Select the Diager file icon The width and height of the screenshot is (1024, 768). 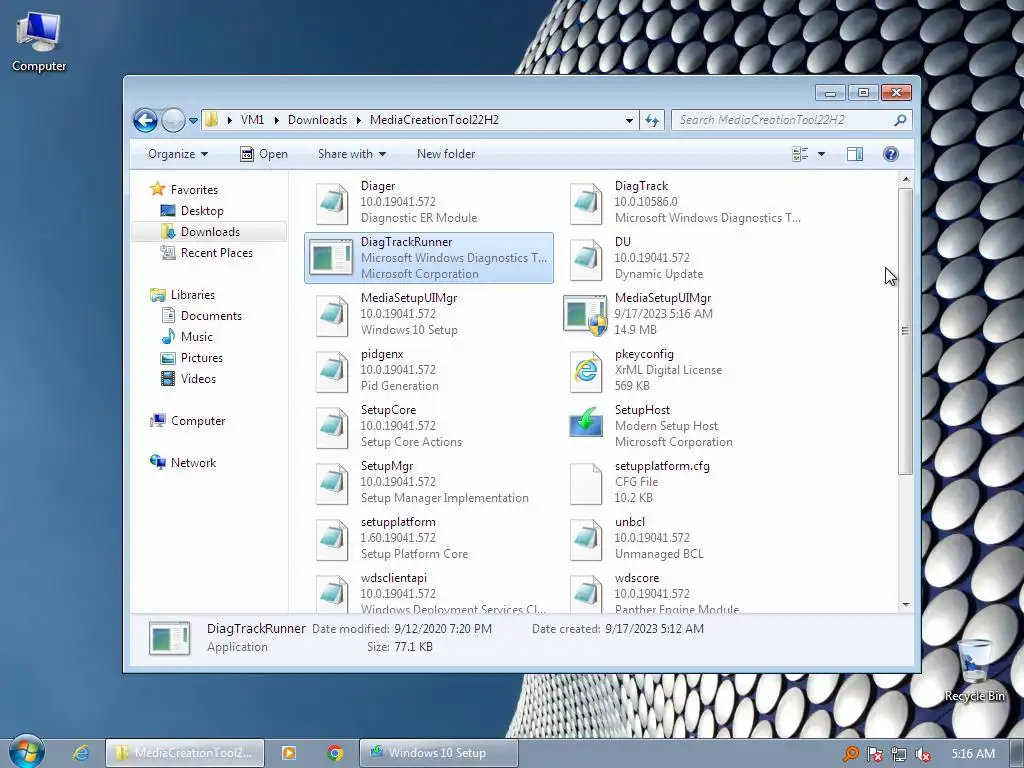coord(332,202)
